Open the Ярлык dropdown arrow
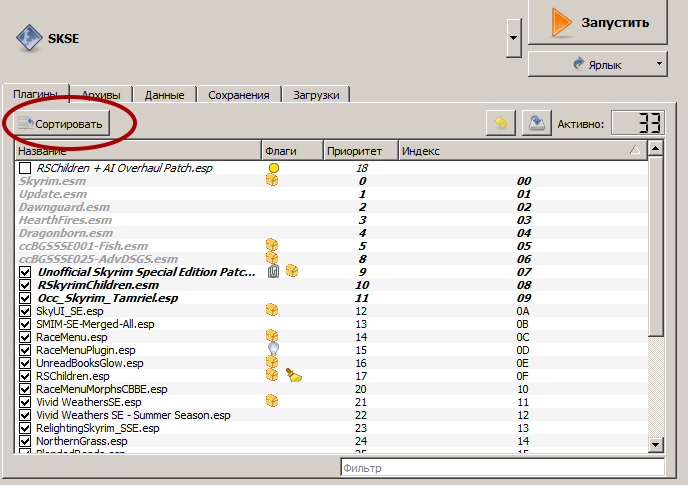Screen dimensions: 688x485 click(659, 64)
